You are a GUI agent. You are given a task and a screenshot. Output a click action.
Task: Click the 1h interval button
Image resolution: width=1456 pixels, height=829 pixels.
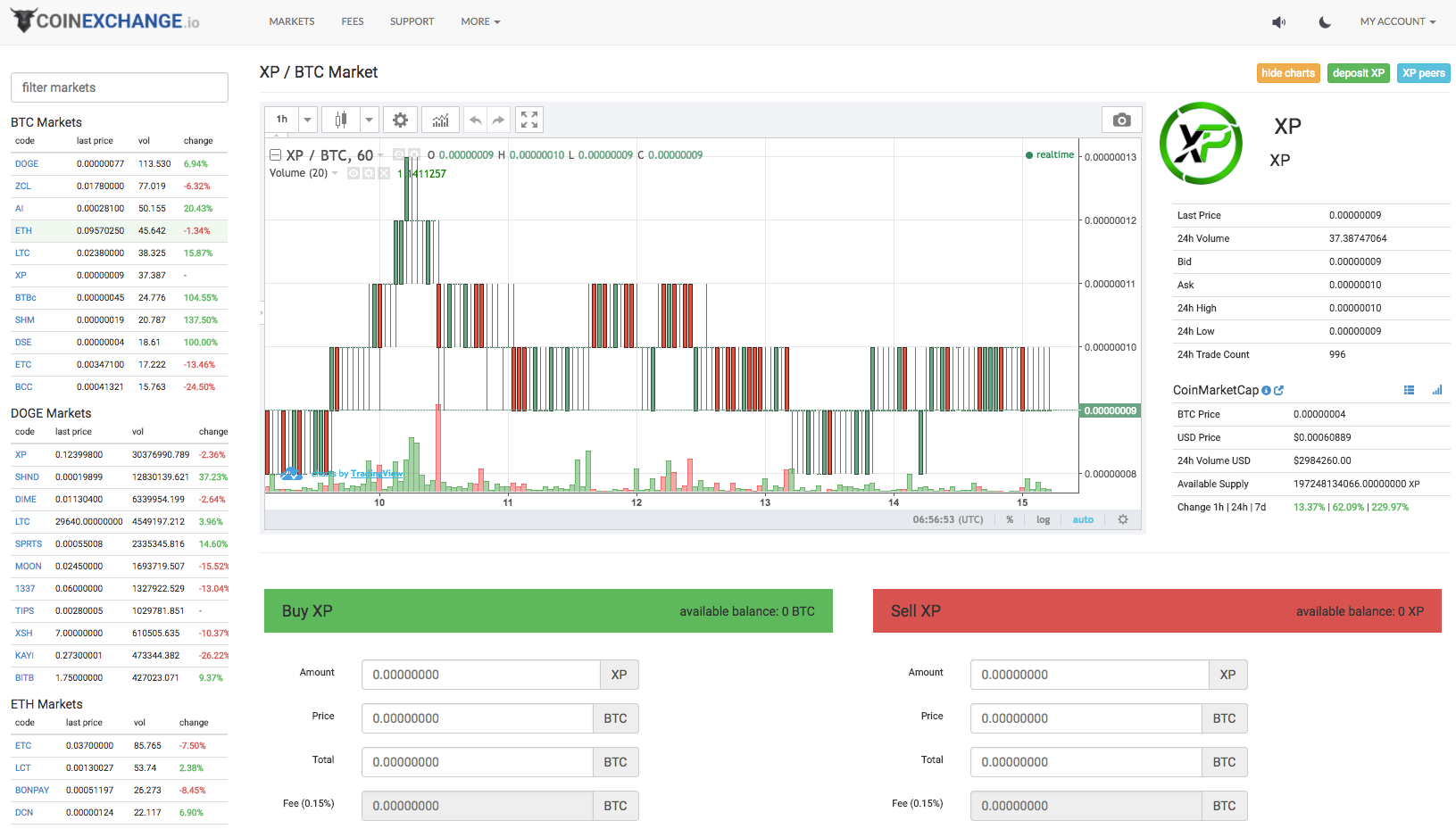tap(282, 120)
